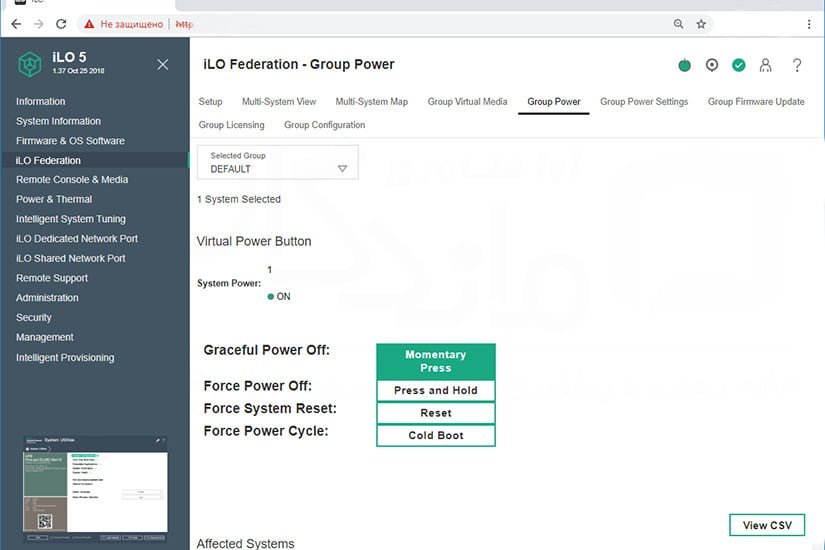Select Power & Thermal in the sidebar
Image resolution: width=825 pixels, height=550 pixels.
click(x=54, y=199)
